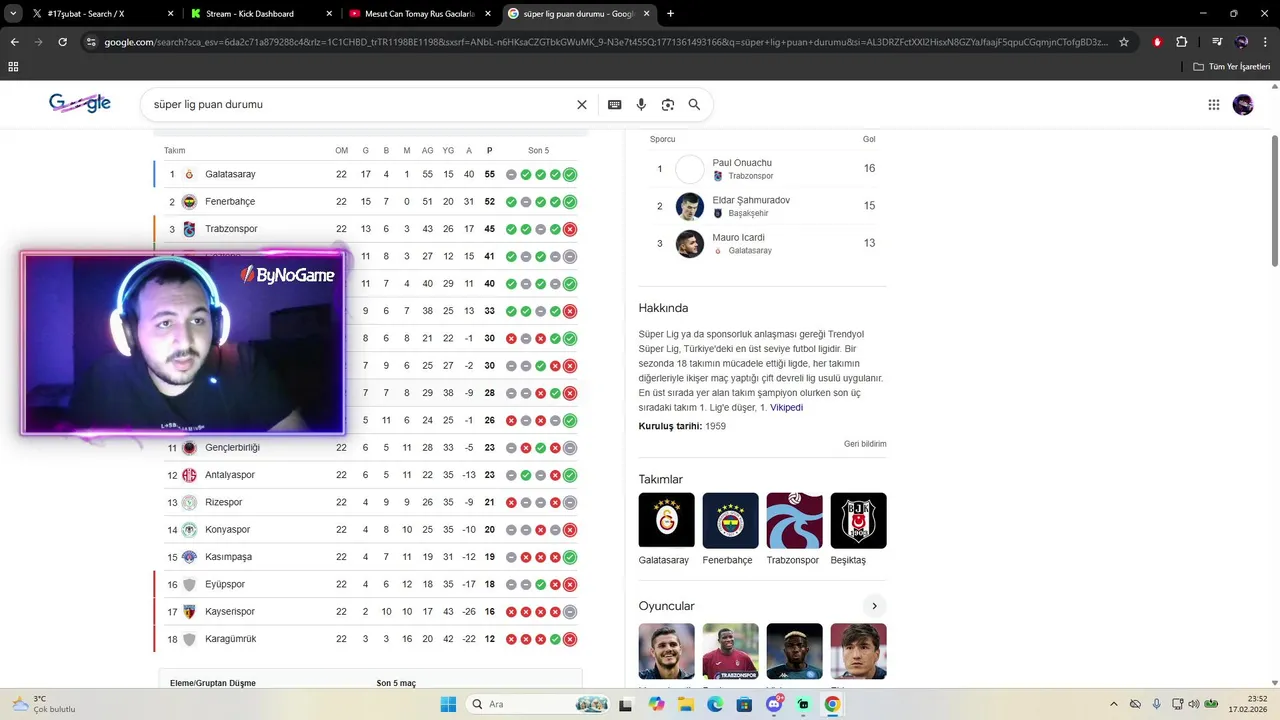Click the magnifier search button
Screen dimensions: 1280x720
click(x=694, y=104)
